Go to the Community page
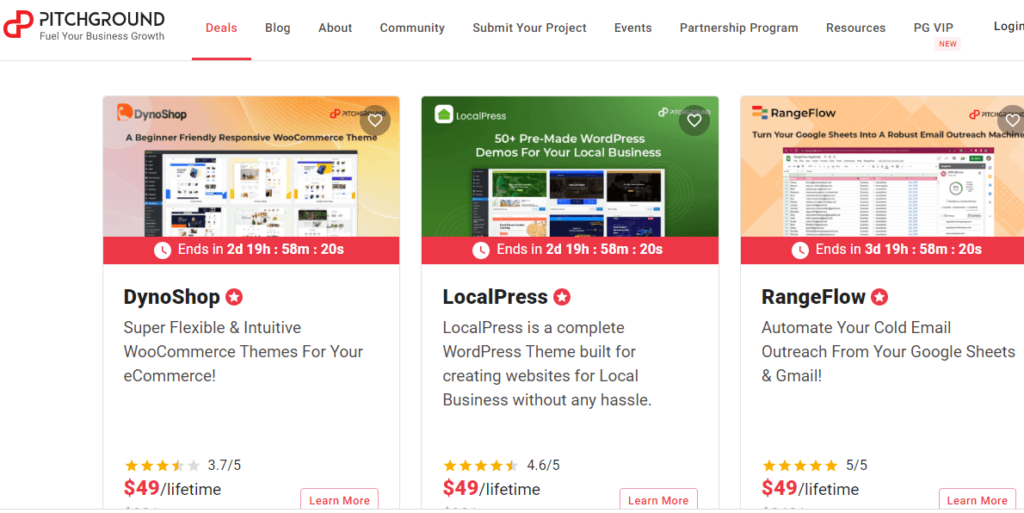The height and width of the screenshot is (513, 1024). tap(412, 28)
